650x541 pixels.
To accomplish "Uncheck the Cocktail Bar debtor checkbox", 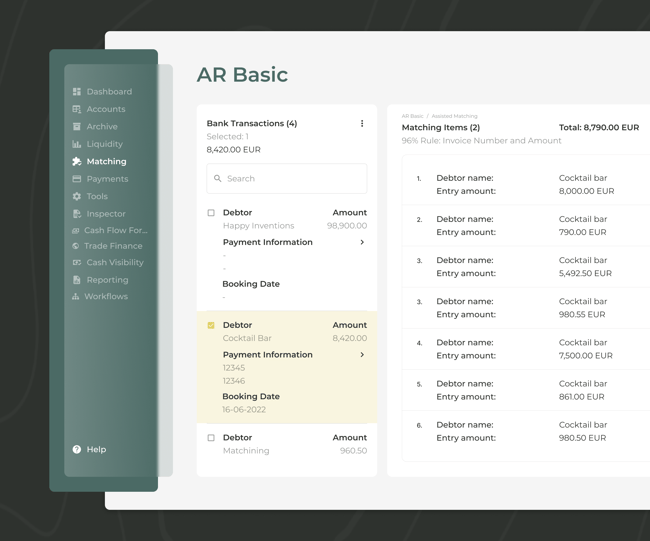I will (211, 325).
